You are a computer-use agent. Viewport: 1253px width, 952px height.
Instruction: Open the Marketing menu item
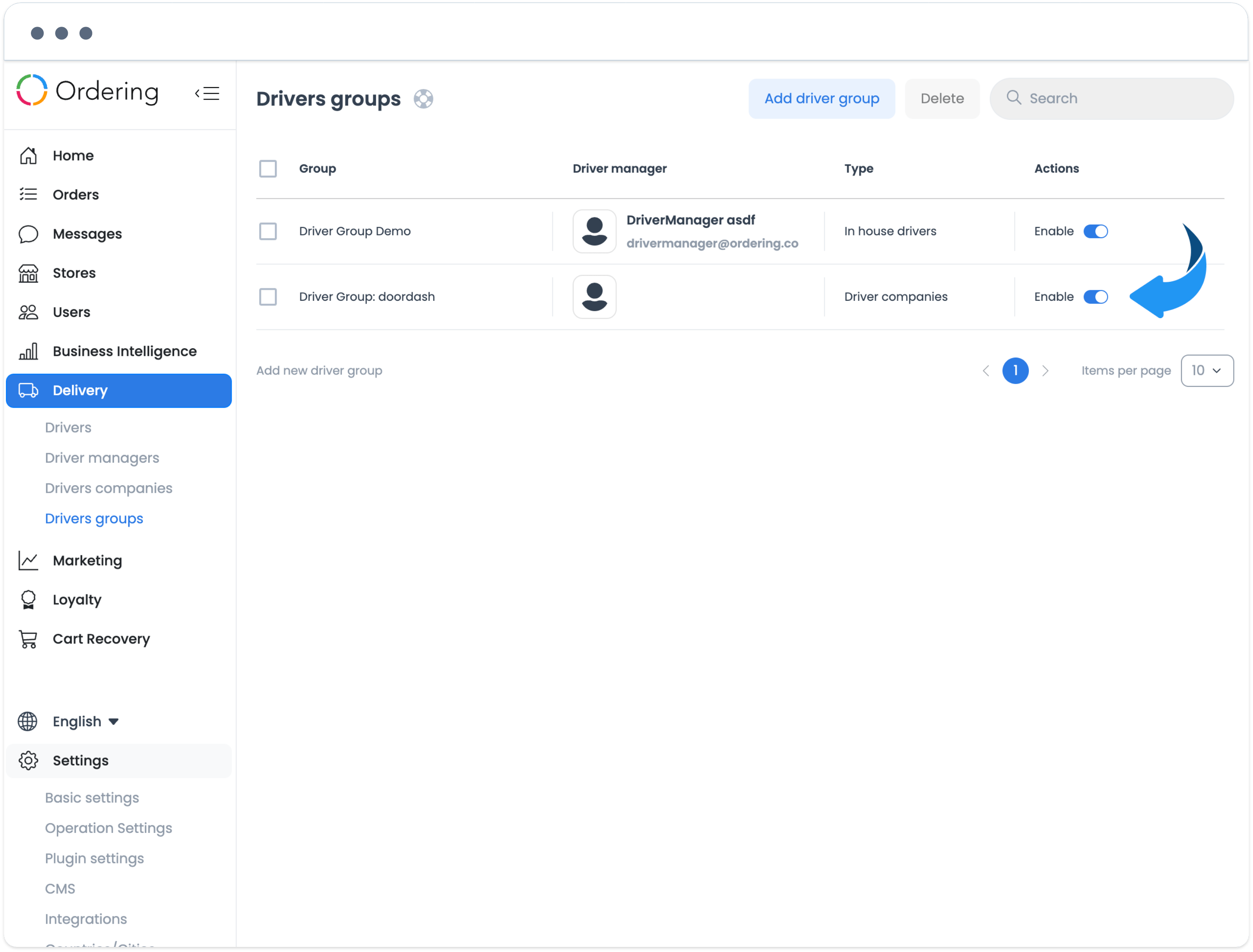(x=118, y=560)
